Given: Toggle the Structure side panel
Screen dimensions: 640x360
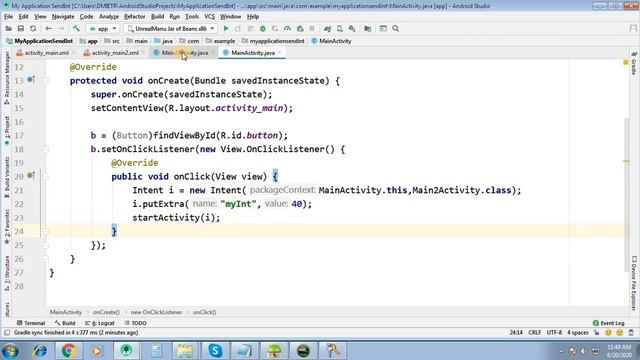Looking at the screenshot, I should [7, 273].
